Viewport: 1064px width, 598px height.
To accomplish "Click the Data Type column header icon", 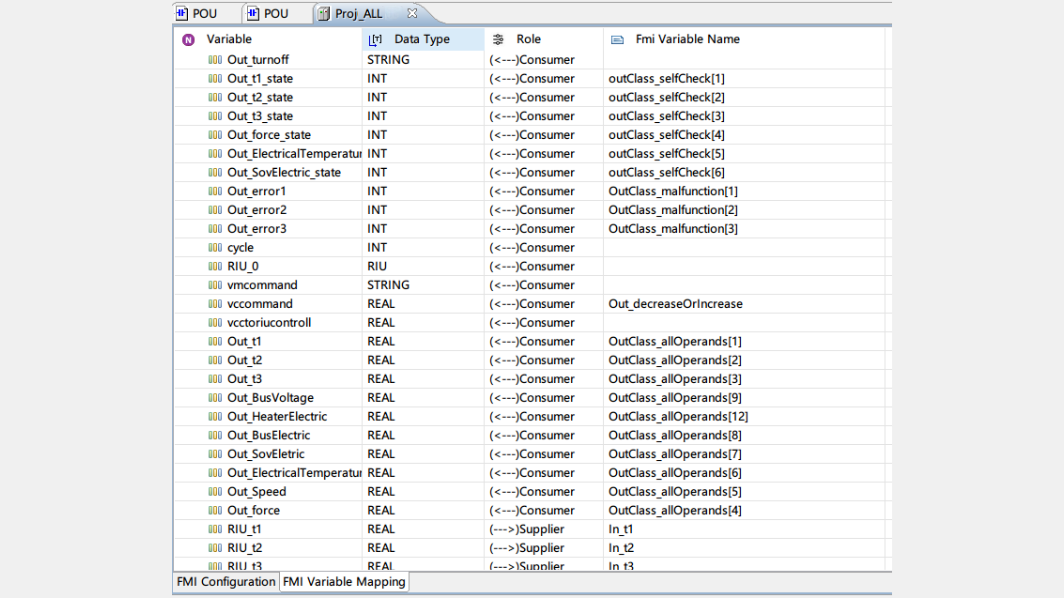I will pos(375,40).
